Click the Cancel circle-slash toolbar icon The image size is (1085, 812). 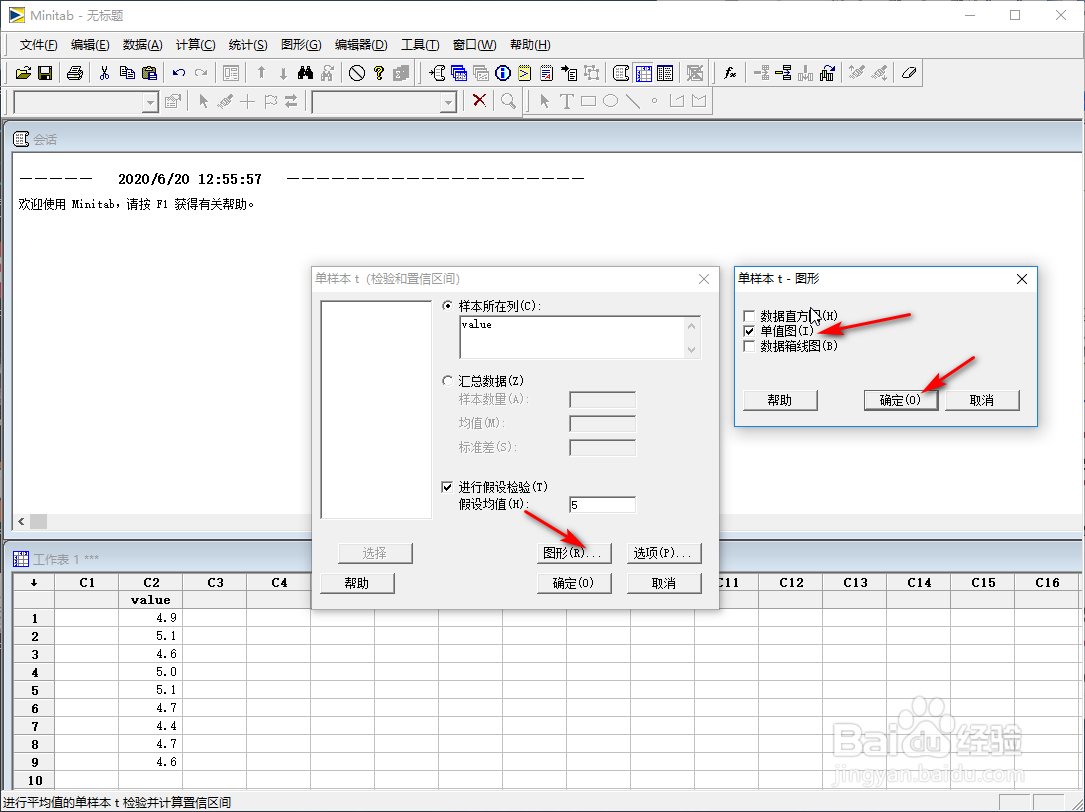pyautogui.click(x=357, y=73)
